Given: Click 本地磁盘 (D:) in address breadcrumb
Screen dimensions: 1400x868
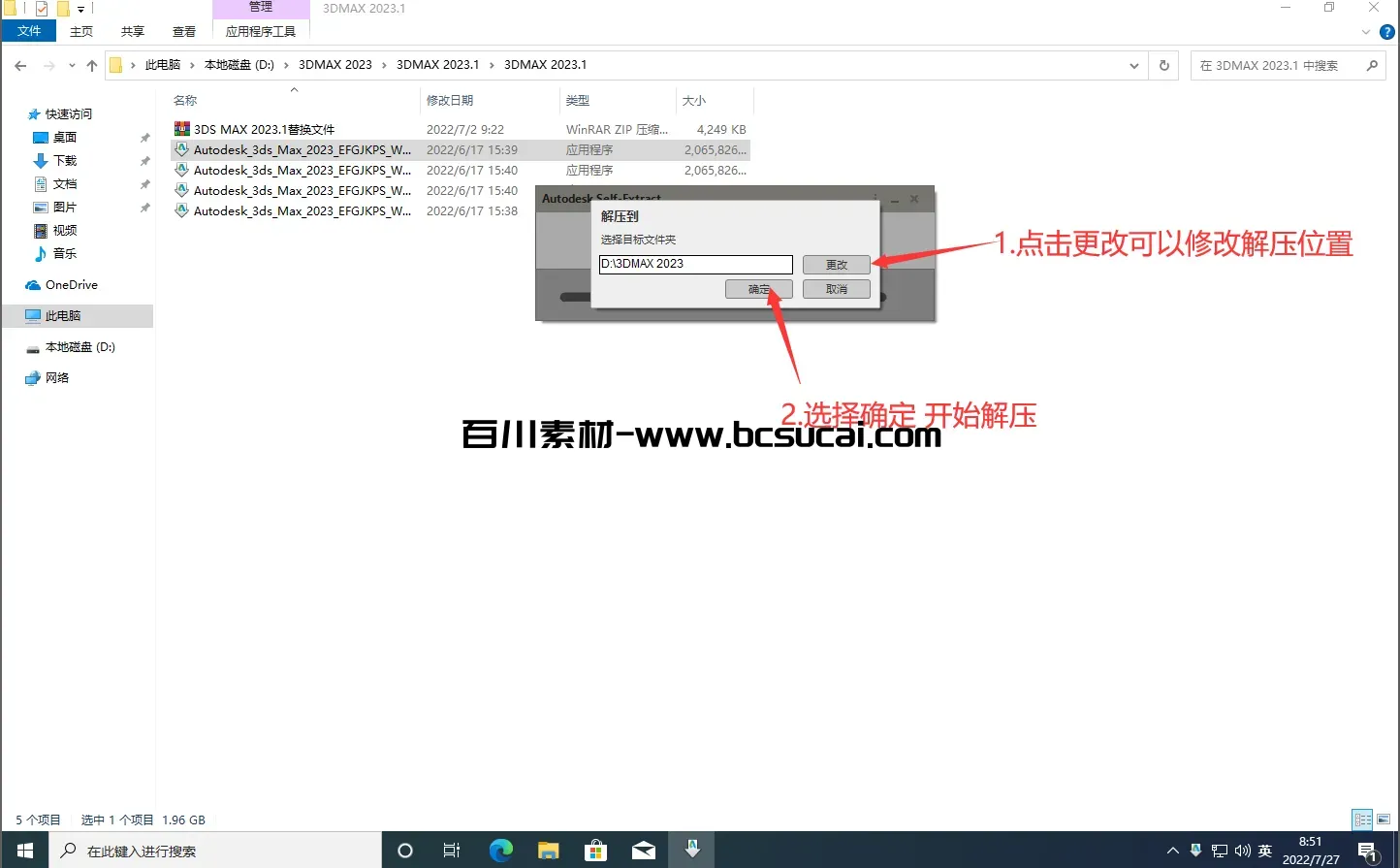Looking at the screenshot, I should (239, 65).
